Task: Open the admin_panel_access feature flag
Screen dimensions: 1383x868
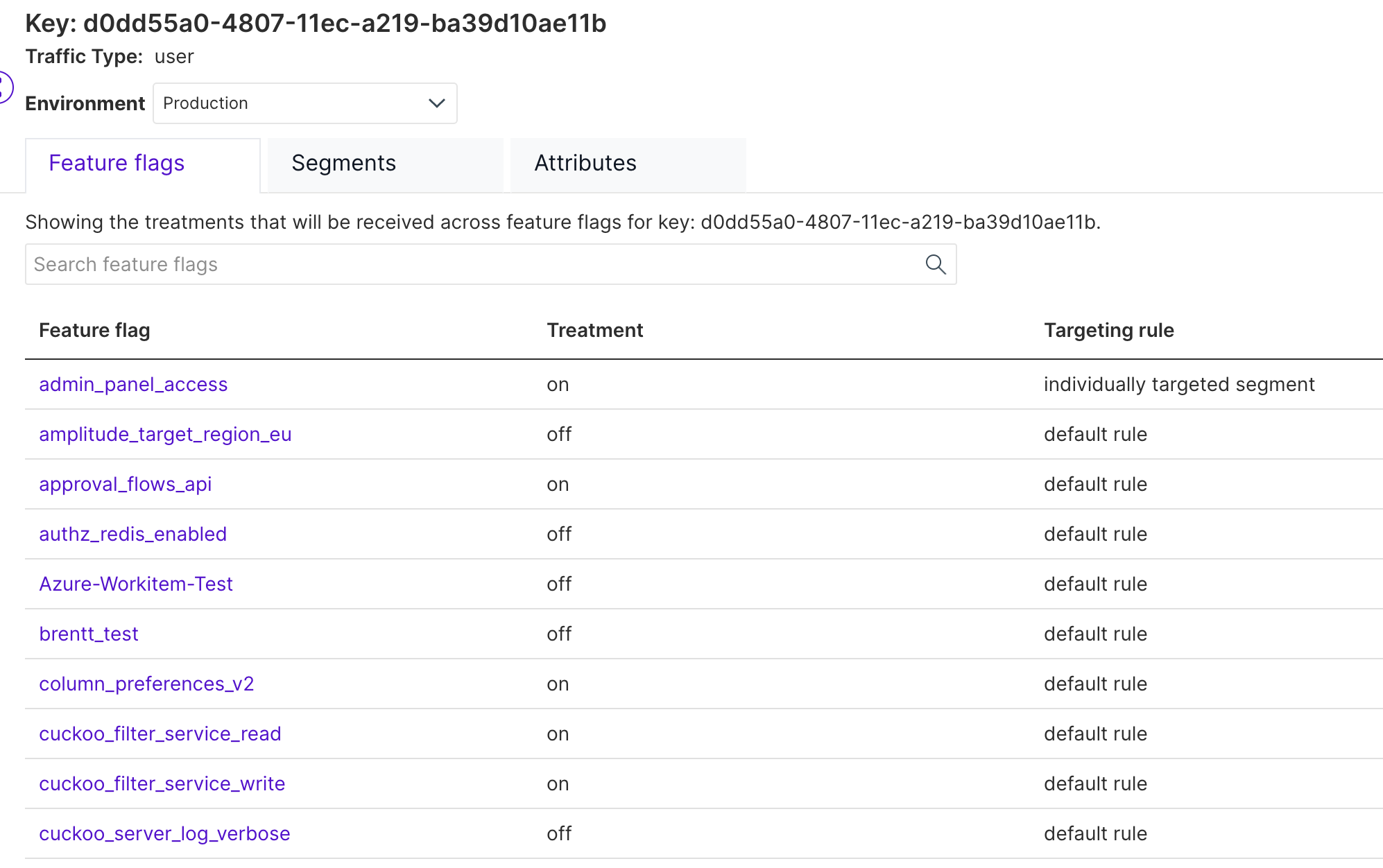Action: coord(133,384)
